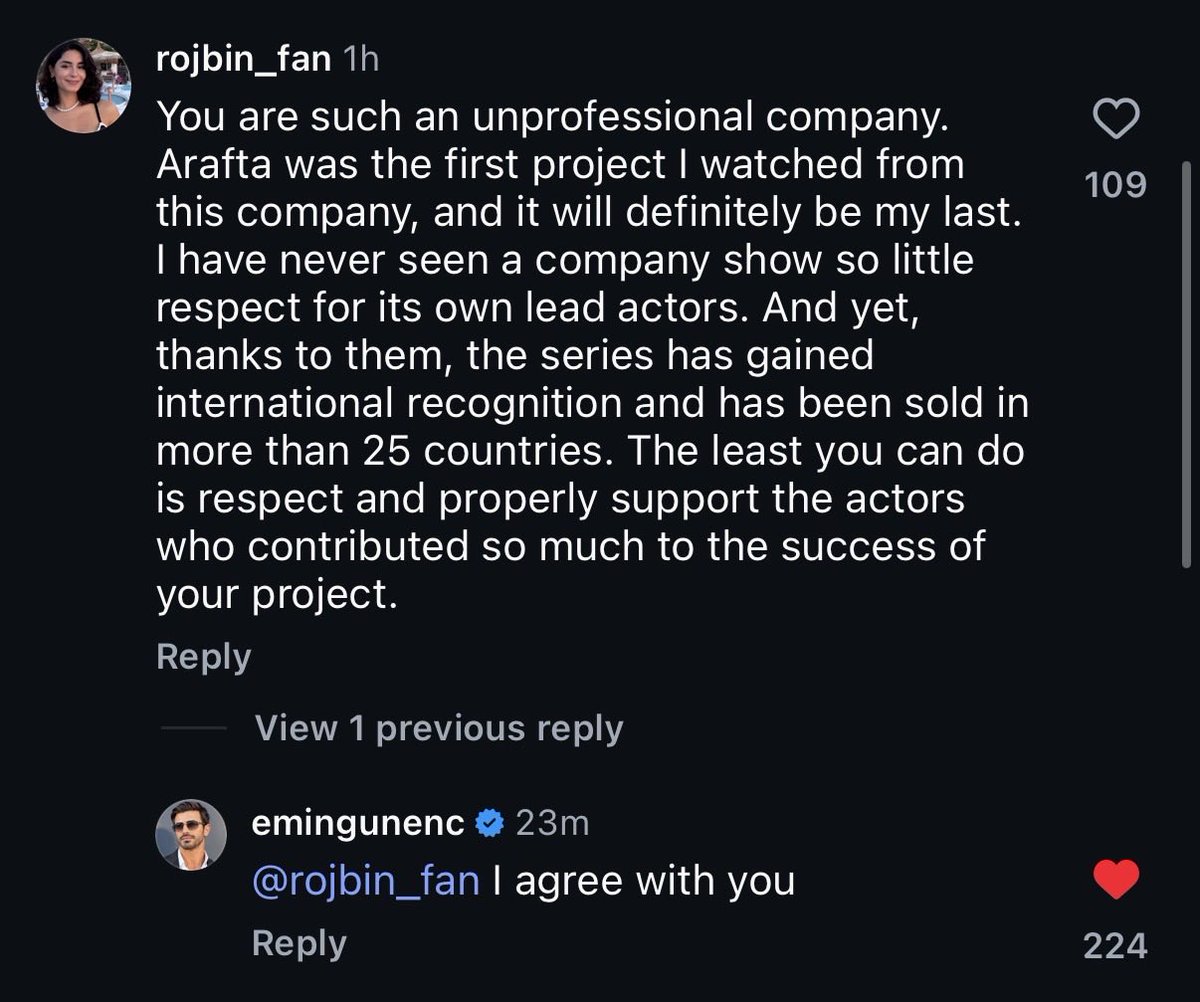Open the emingunenc username link
This screenshot has width=1200, height=1002.
(x=360, y=824)
